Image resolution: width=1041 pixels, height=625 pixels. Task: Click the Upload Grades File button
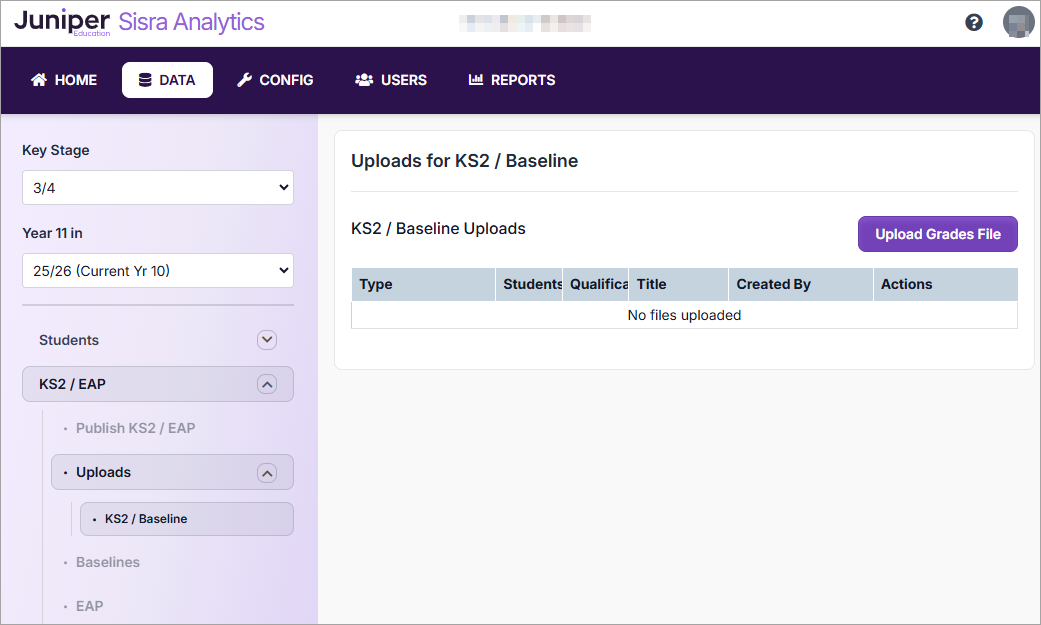pos(937,233)
